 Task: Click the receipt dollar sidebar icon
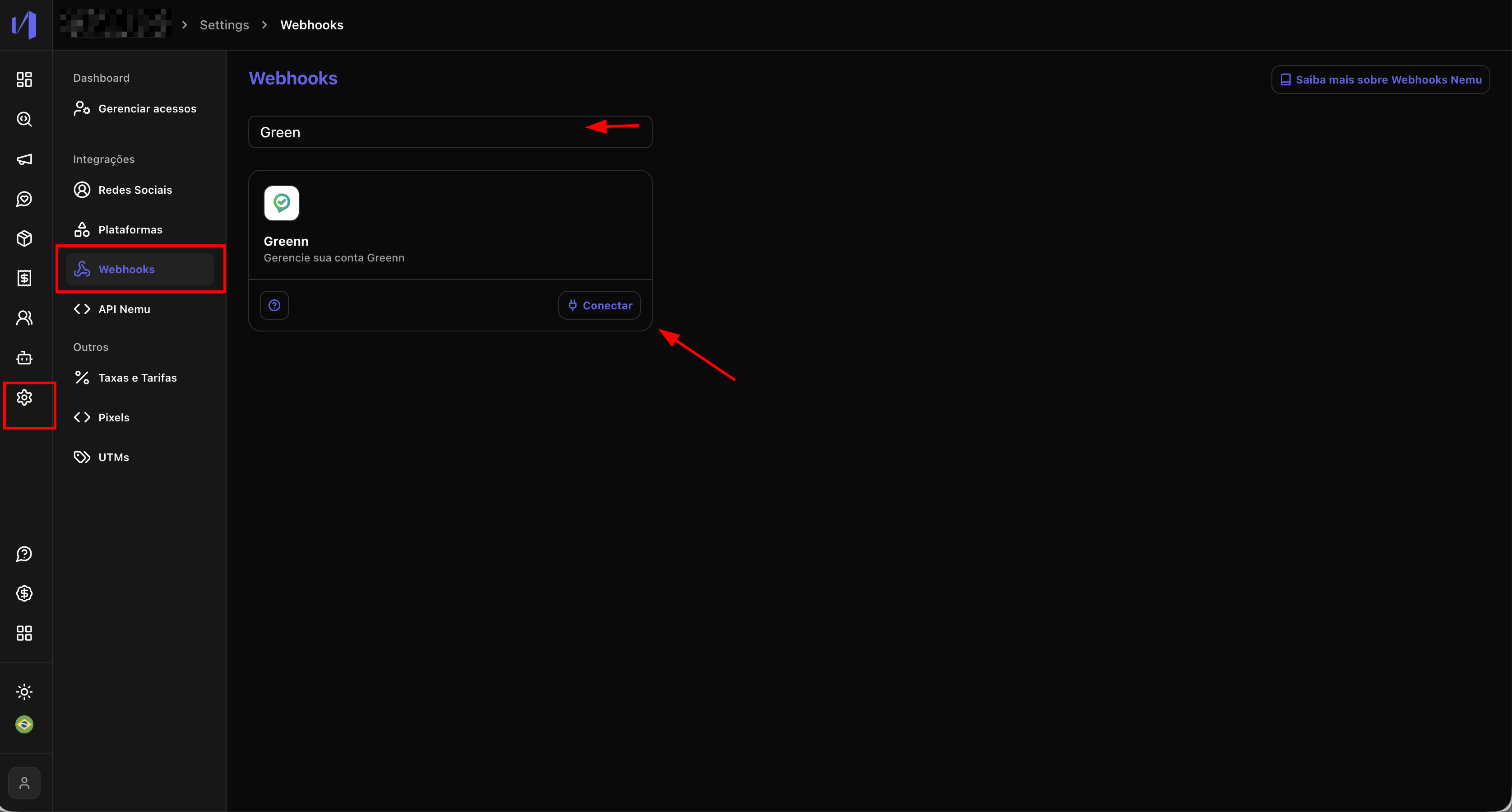coord(24,278)
